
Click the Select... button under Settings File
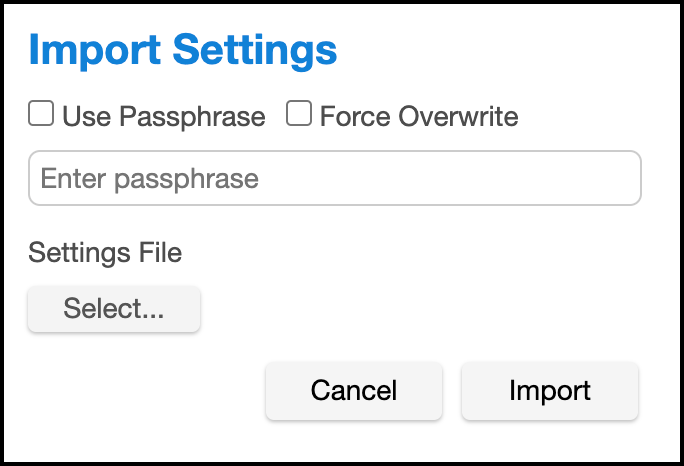tap(114, 309)
